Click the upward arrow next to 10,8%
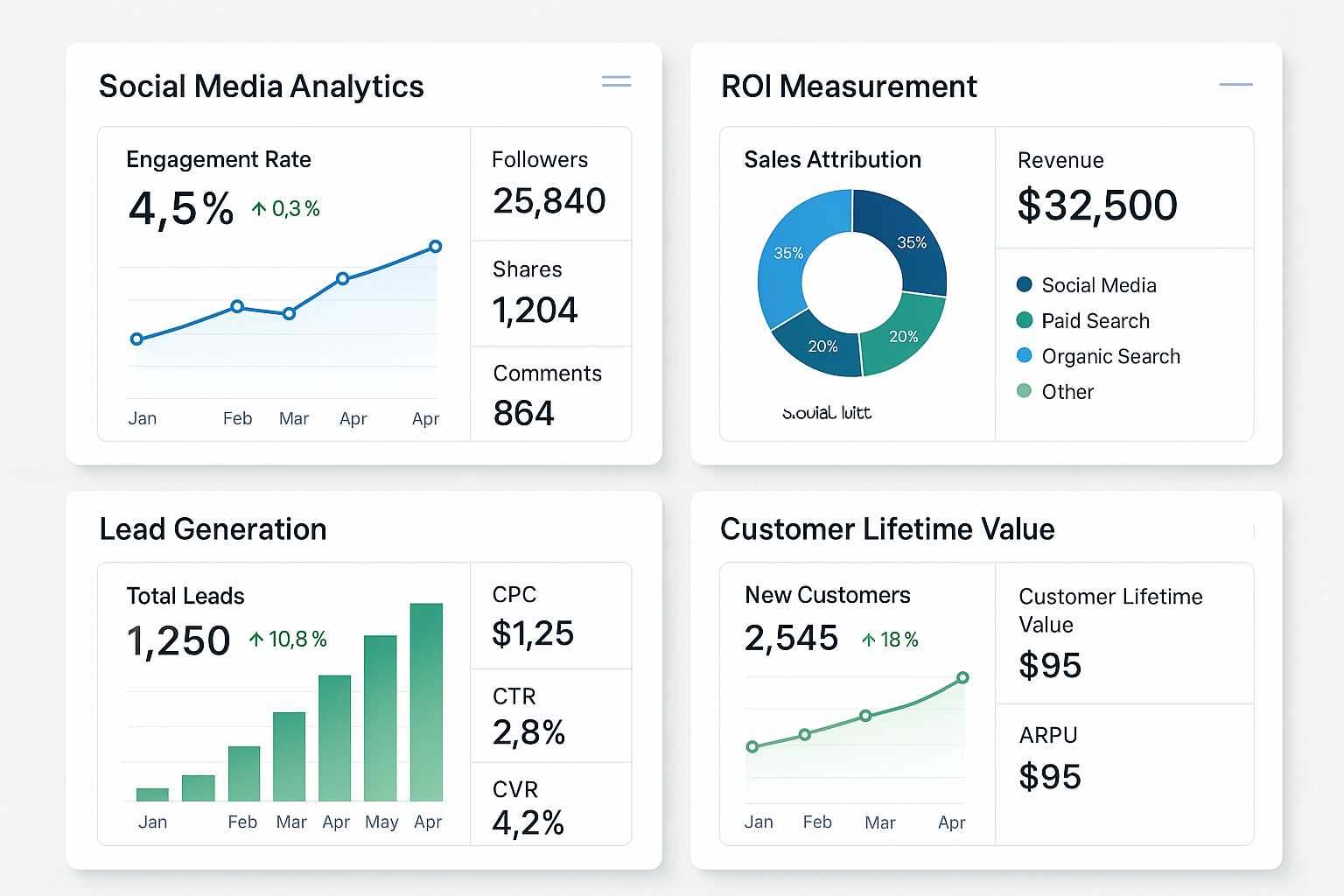This screenshot has height=896, width=1344. coord(258,639)
